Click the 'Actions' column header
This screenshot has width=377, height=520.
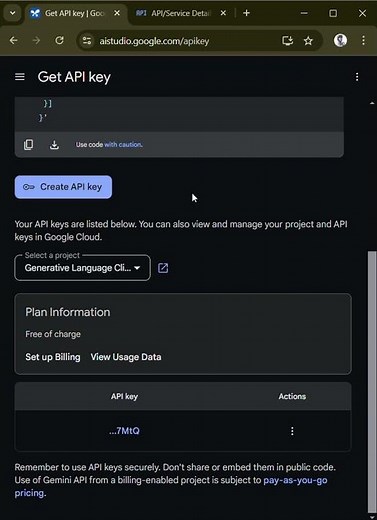(x=292, y=396)
